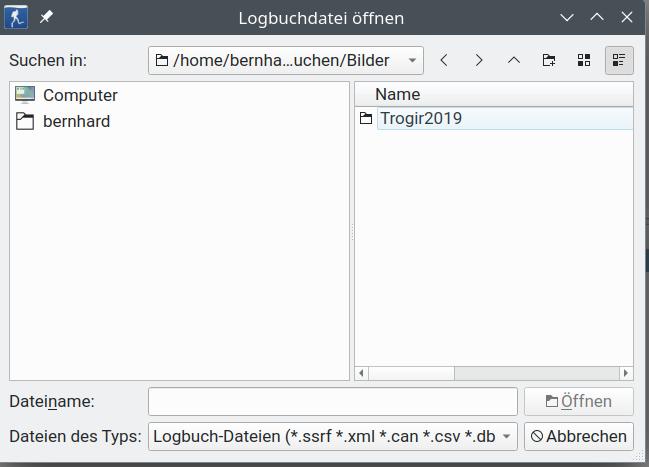
Task: Toggle the pin window icon
Action: click(46, 17)
